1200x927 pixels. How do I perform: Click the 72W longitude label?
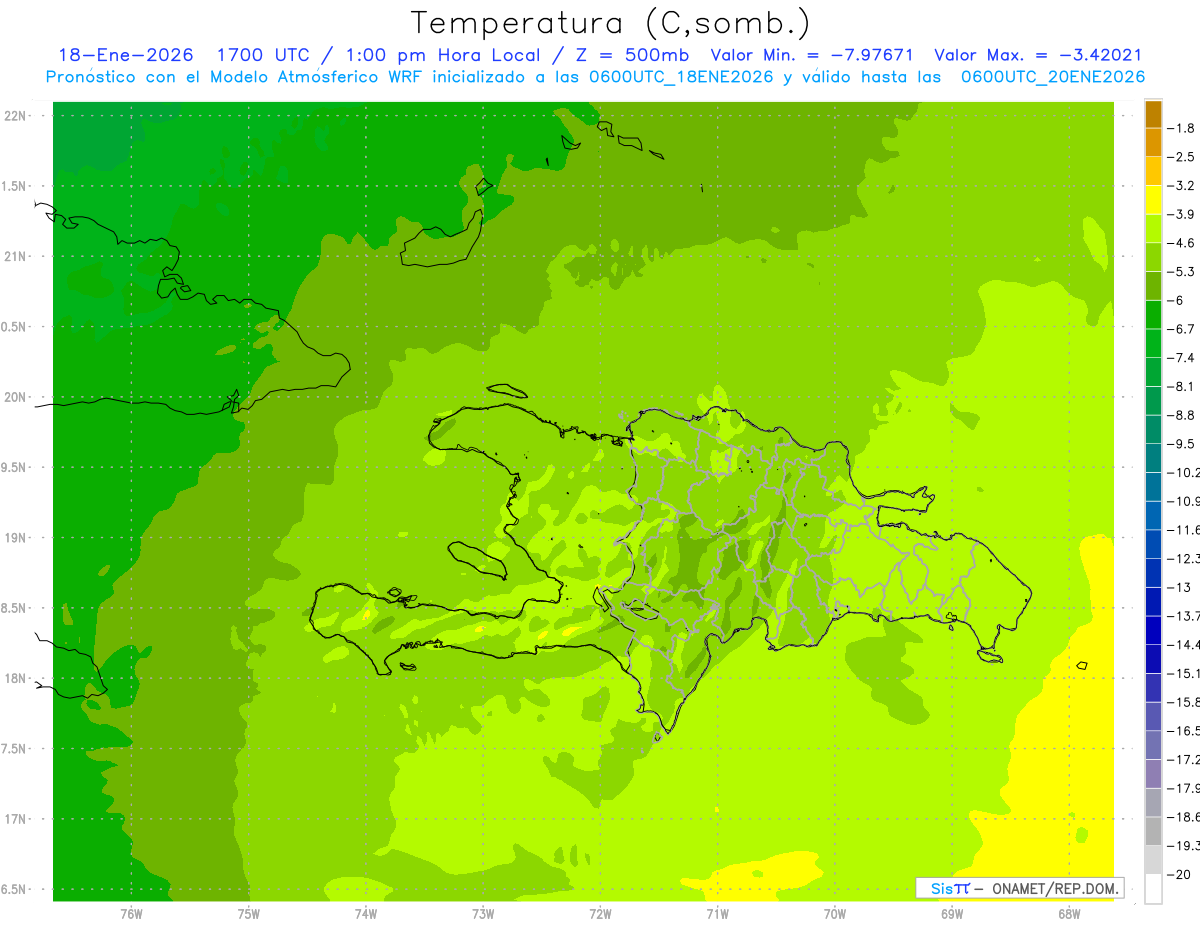(x=600, y=912)
